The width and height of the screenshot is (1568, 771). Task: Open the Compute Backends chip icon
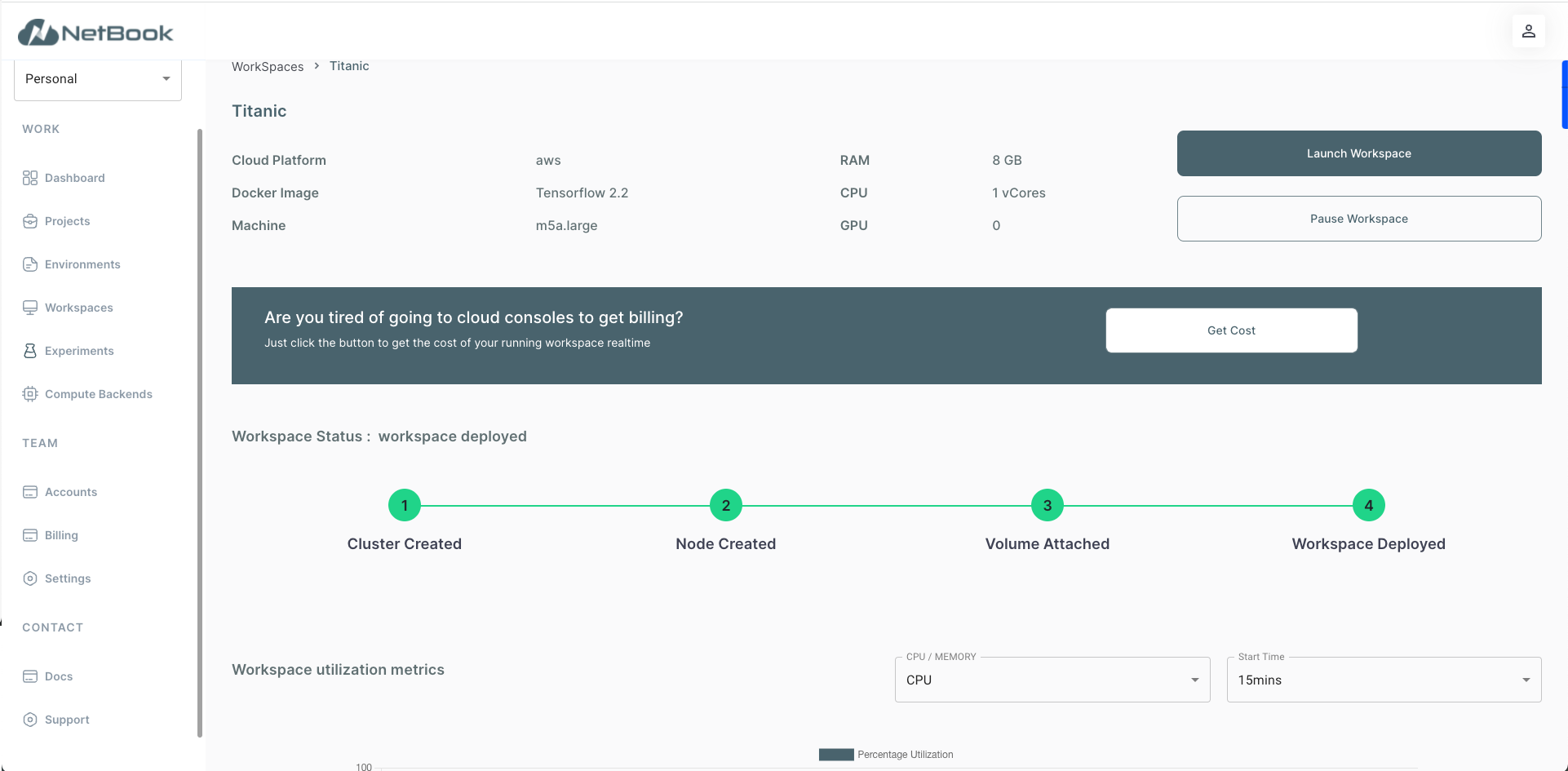[30, 394]
